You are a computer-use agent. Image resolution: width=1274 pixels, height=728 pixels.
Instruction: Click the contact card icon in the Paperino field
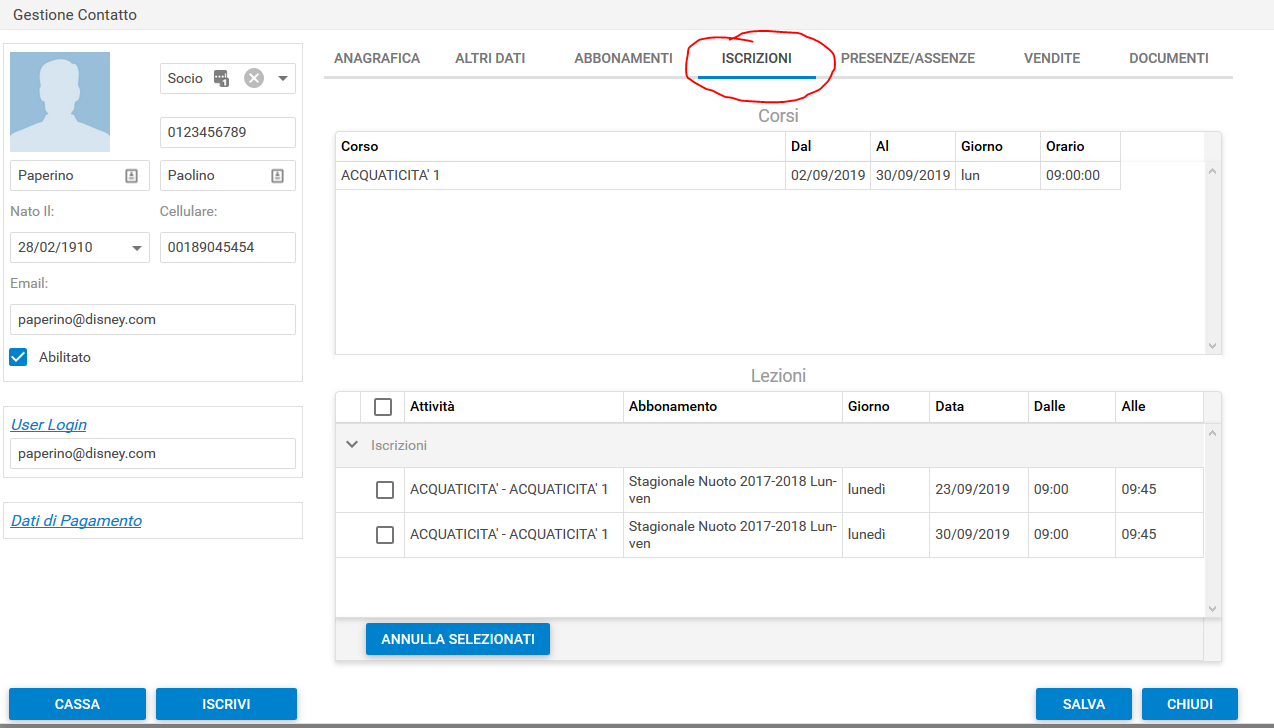131,175
